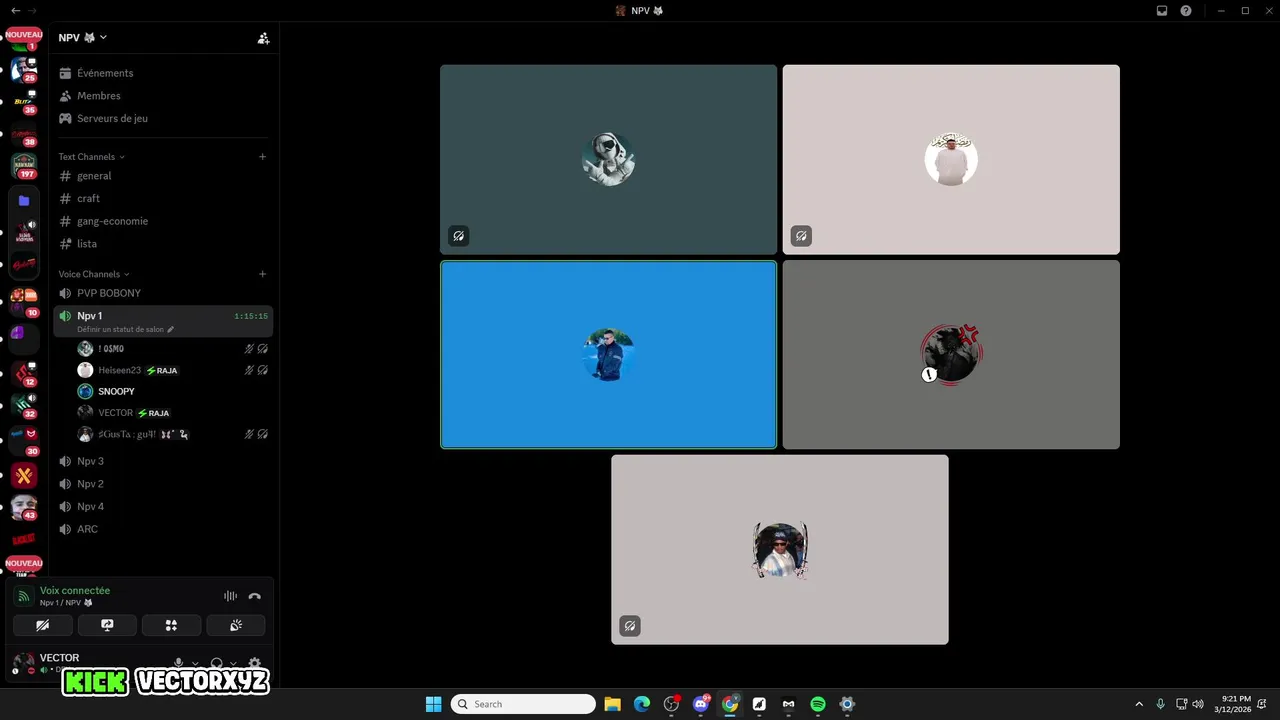
Task: Turn on the camera in the voice panel
Action: (43, 625)
